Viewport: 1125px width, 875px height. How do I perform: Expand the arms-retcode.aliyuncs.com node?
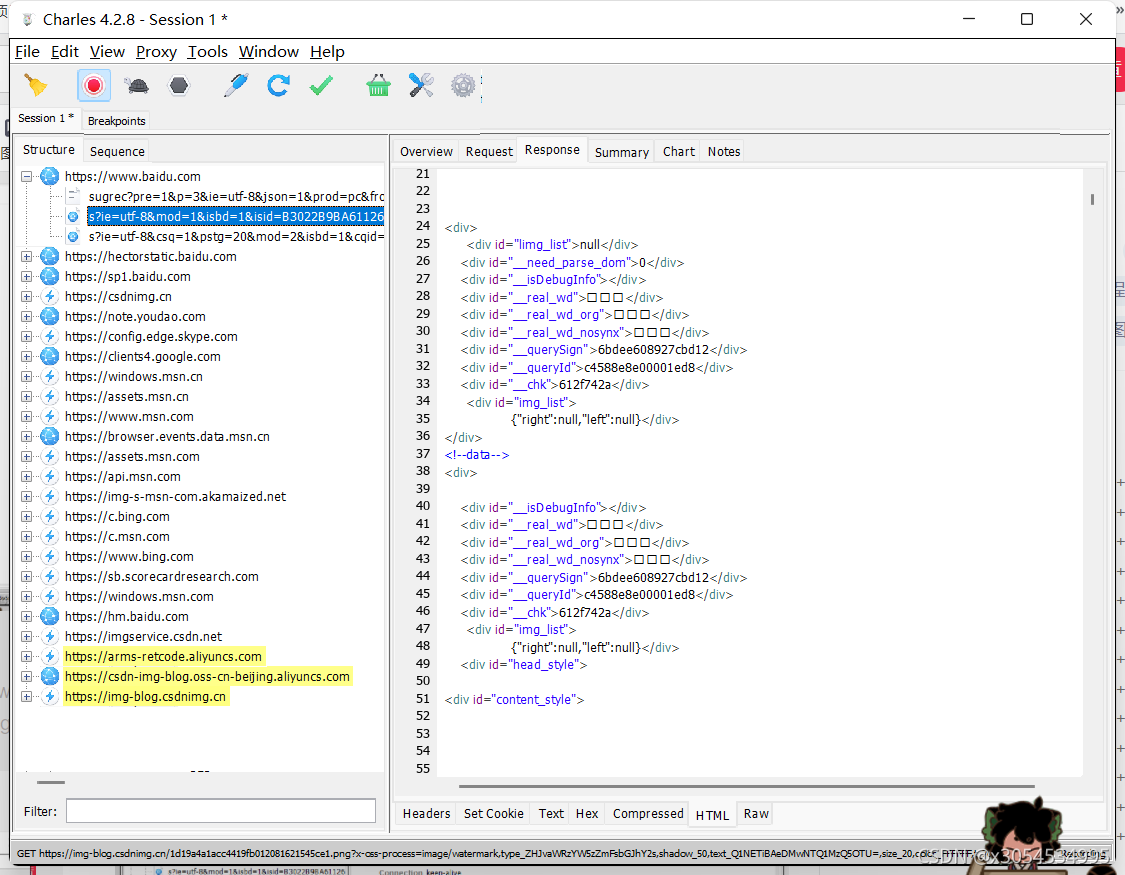coord(27,657)
